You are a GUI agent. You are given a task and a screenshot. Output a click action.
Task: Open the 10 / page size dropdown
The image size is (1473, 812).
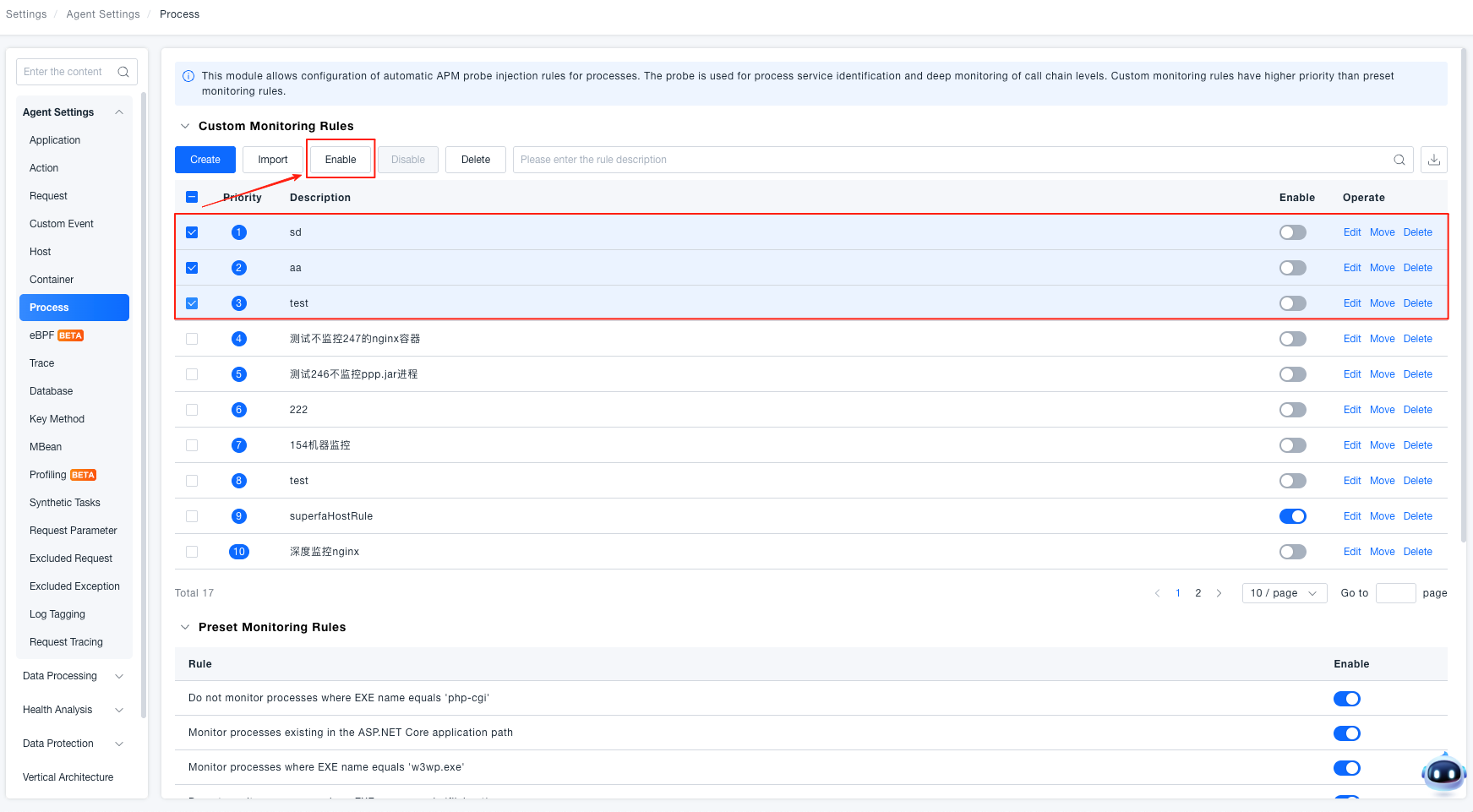pyautogui.click(x=1285, y=593)
